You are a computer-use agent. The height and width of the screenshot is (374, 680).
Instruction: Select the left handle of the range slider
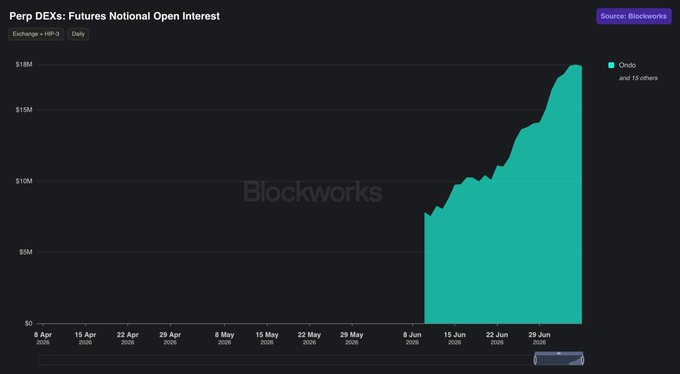tap(535, 360)
